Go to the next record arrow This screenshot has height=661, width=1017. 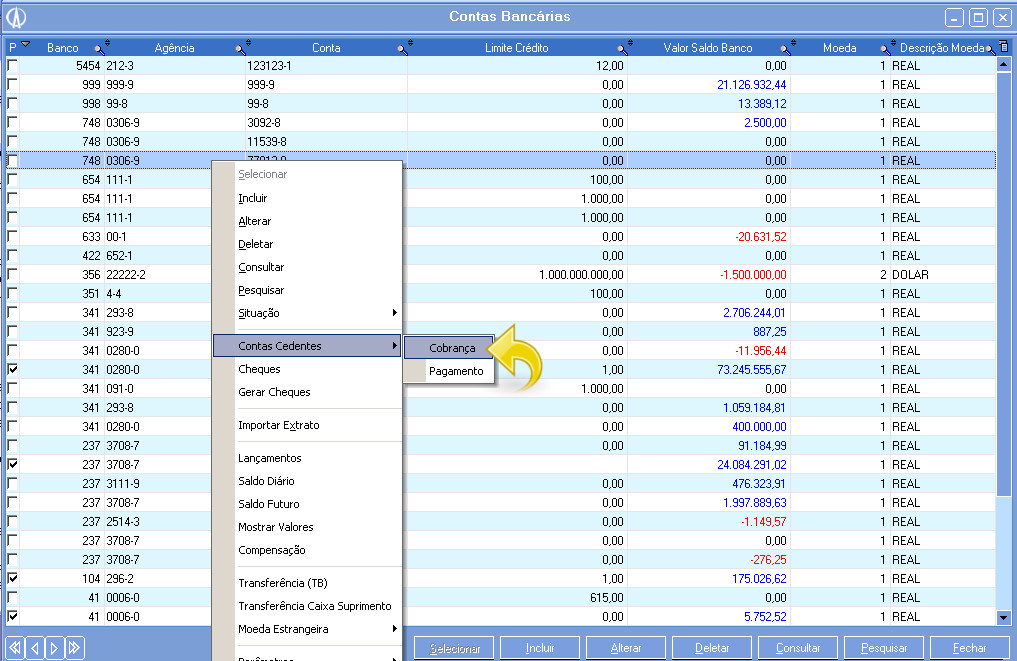coord(54,647)
